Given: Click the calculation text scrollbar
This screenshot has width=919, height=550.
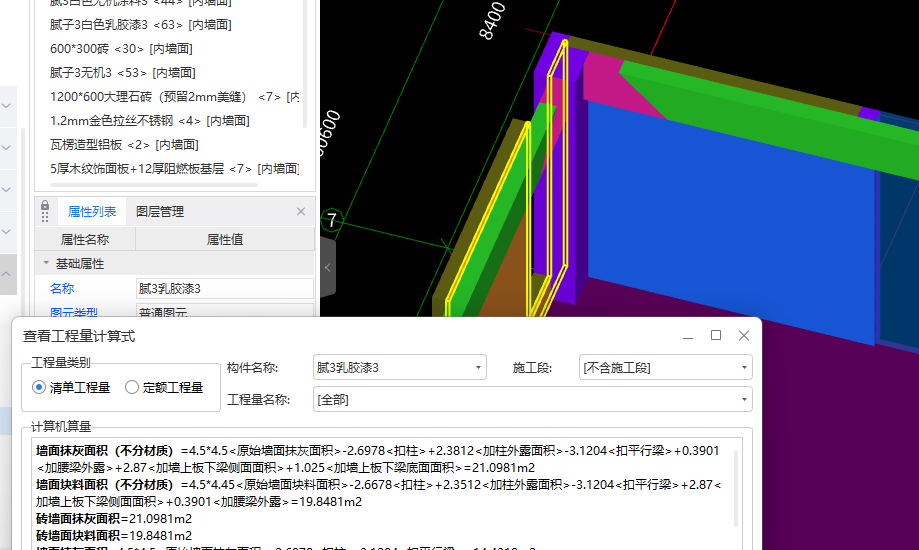Looking at the screenshot, I should coord(736,488).
